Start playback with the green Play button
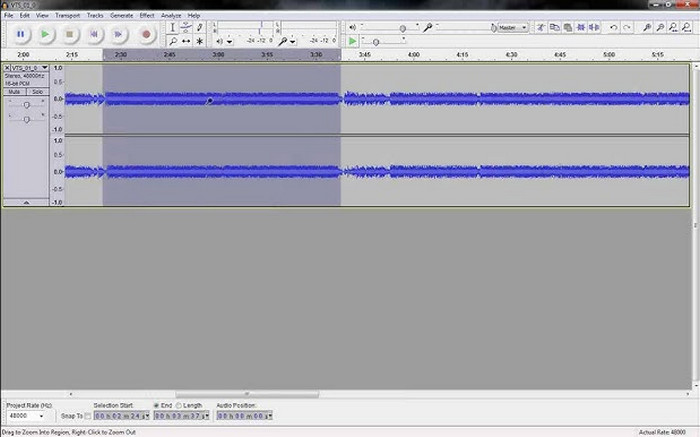 45,34
